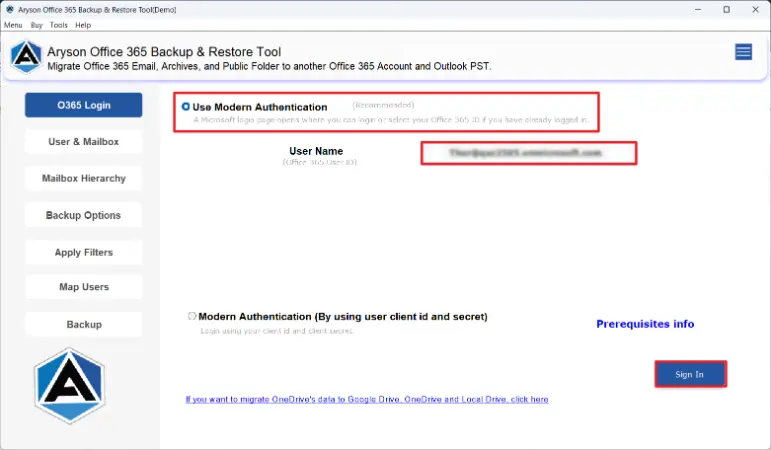The image size is (771, 450).
Task: Close the Aryson tool window
Action: pos(755,9)
